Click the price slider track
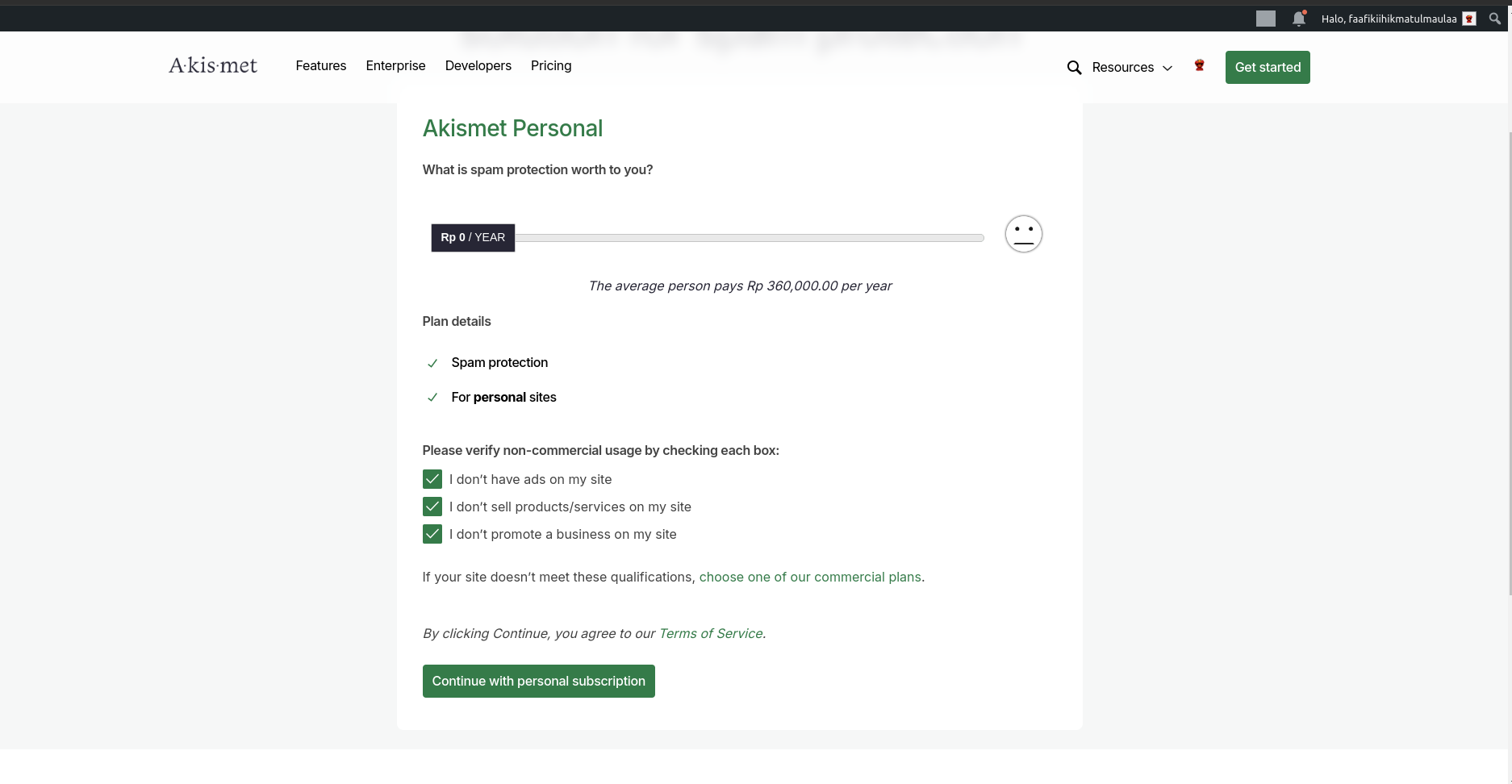Screen dimensions: 1512x784 click(x=749, y=238)
